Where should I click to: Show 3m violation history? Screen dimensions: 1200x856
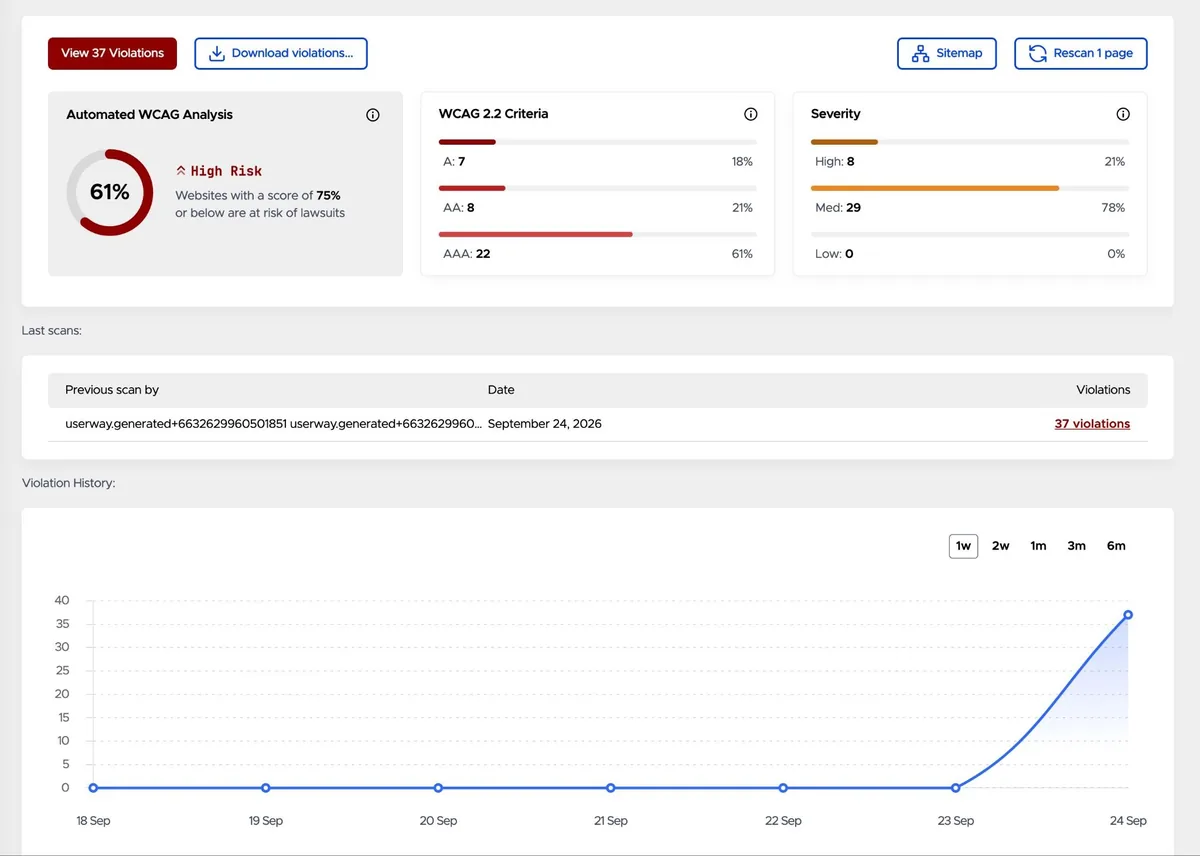point(1077,546)
